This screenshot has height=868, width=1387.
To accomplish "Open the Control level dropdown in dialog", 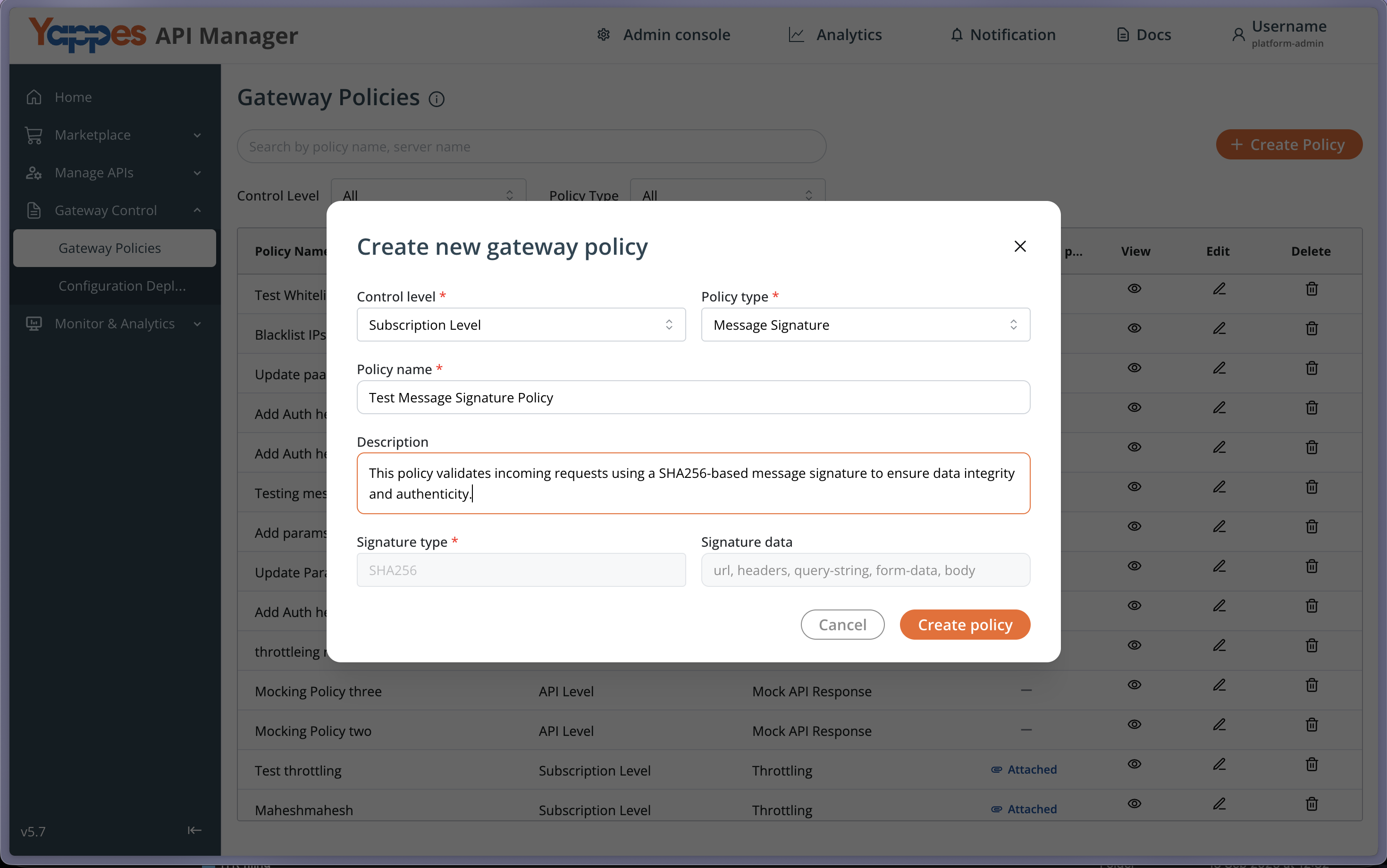I will pos(521,325).
